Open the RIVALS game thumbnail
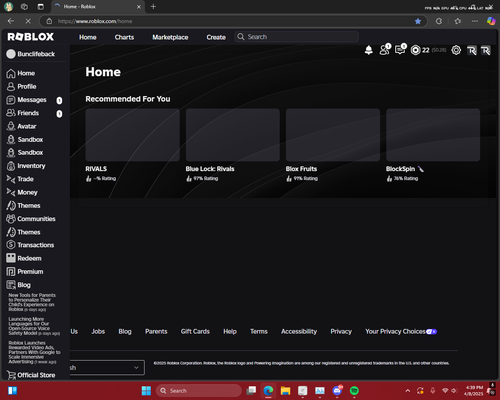The image size is (500, 400). click(133, 135)
